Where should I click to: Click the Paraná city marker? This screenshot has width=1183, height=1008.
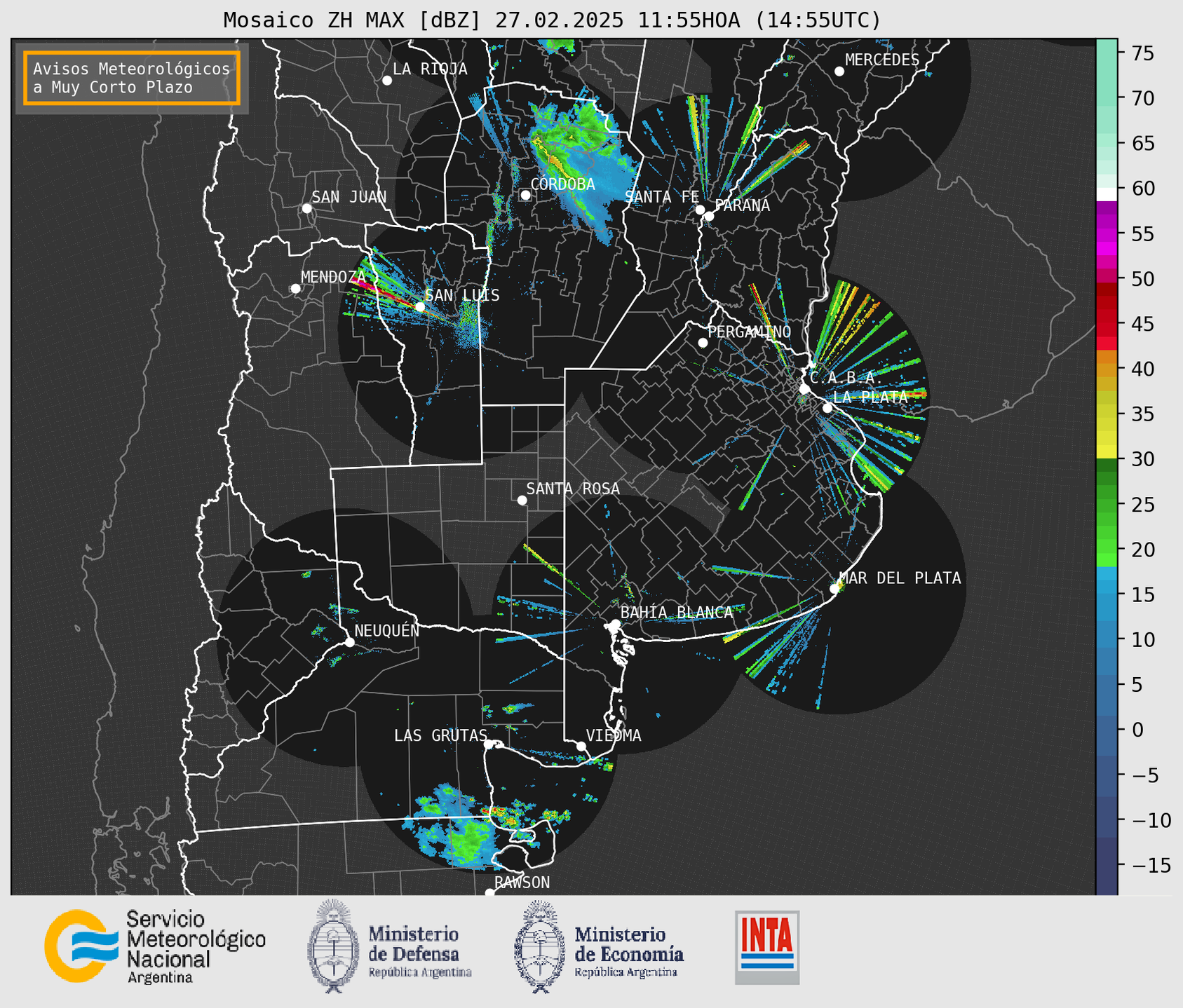(709, 216)
